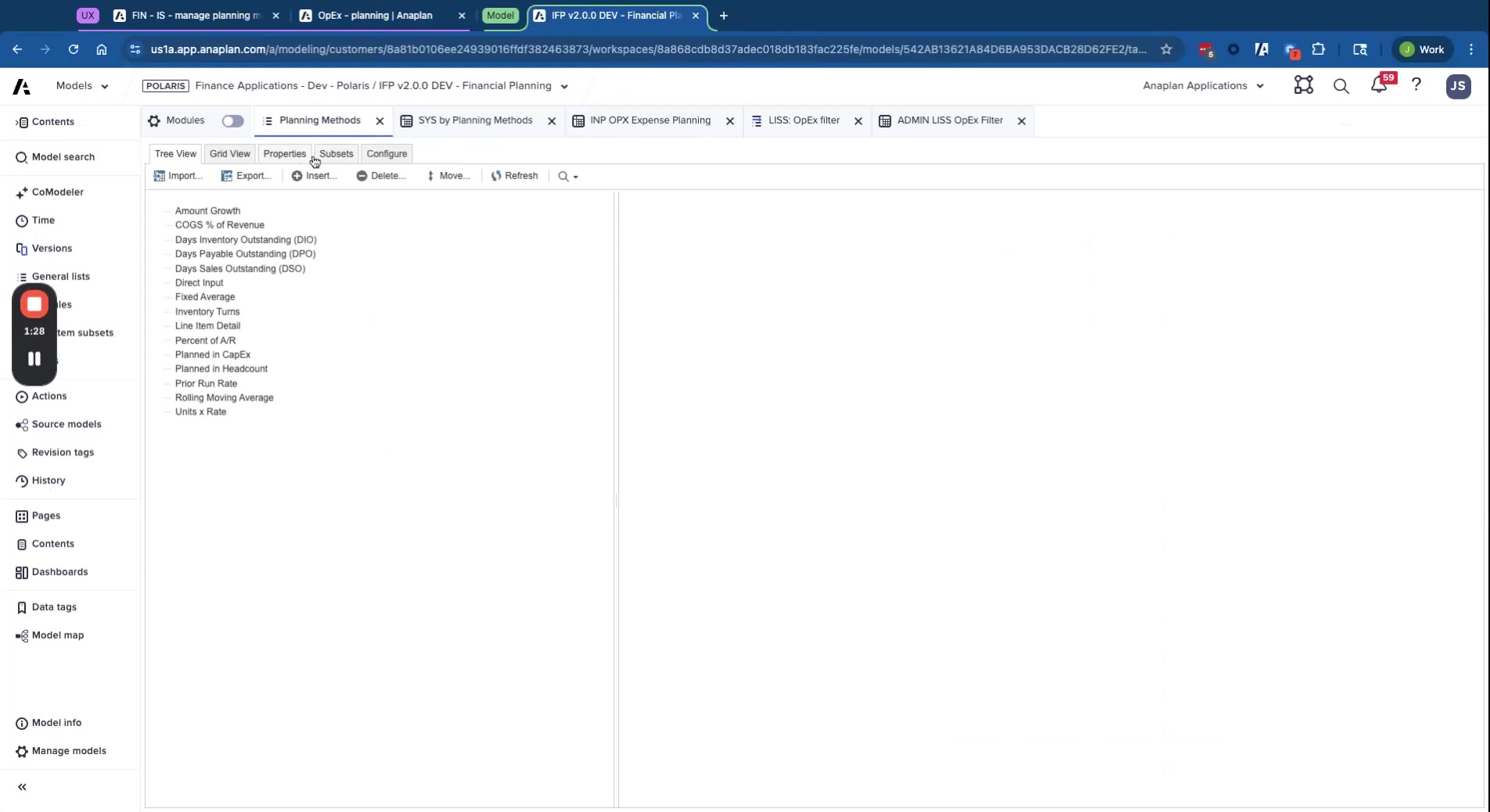This screenshot has height=812, width=1490.
Task: Click the Refresh toolbar icon
Action: tap(514, 176)
